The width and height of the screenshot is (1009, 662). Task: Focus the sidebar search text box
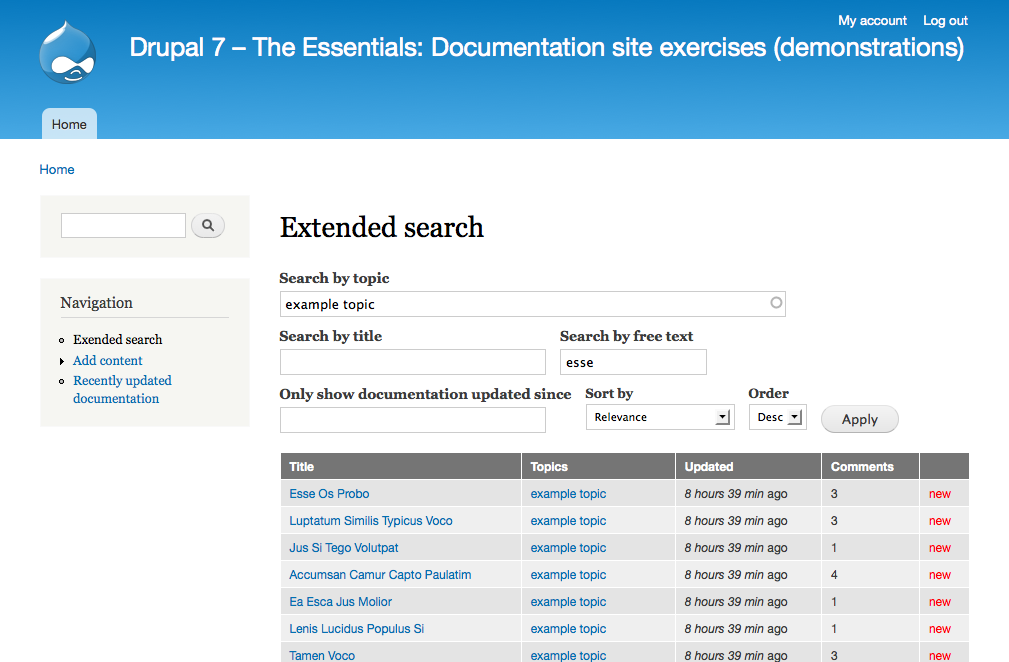(123, 226)
